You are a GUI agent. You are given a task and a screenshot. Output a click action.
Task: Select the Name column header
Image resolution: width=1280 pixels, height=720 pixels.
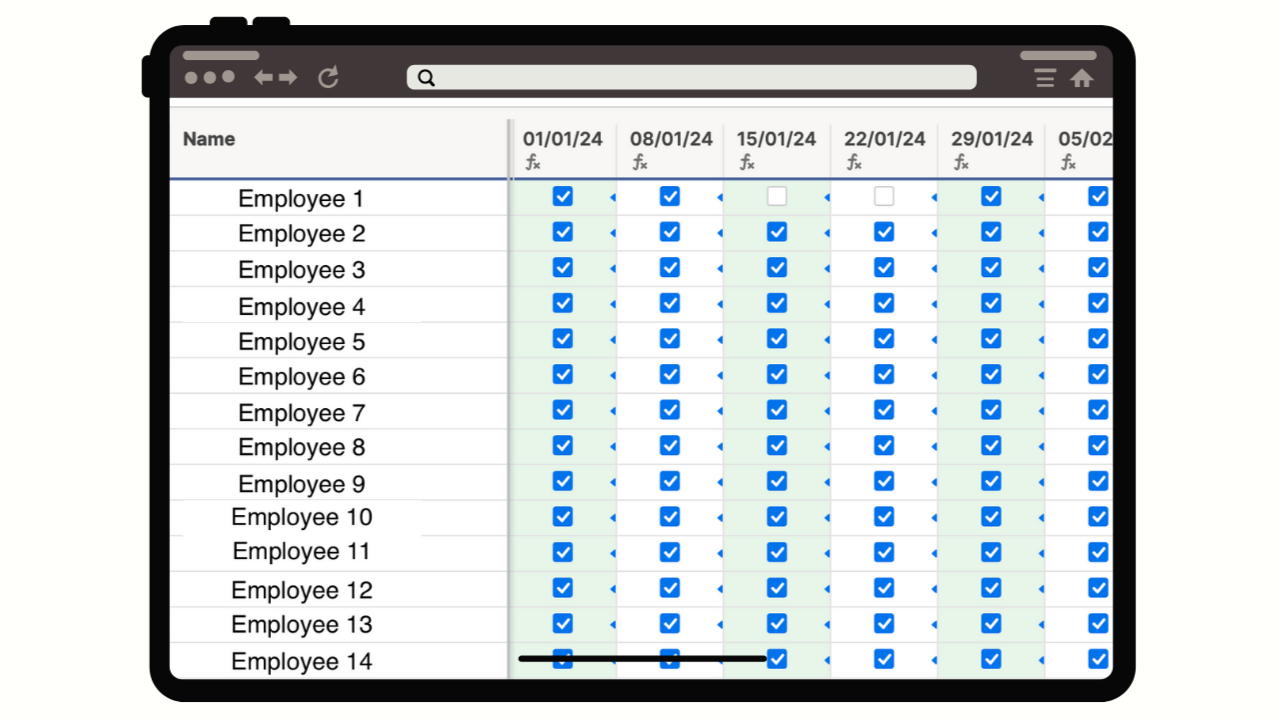[x=209, y=139]
